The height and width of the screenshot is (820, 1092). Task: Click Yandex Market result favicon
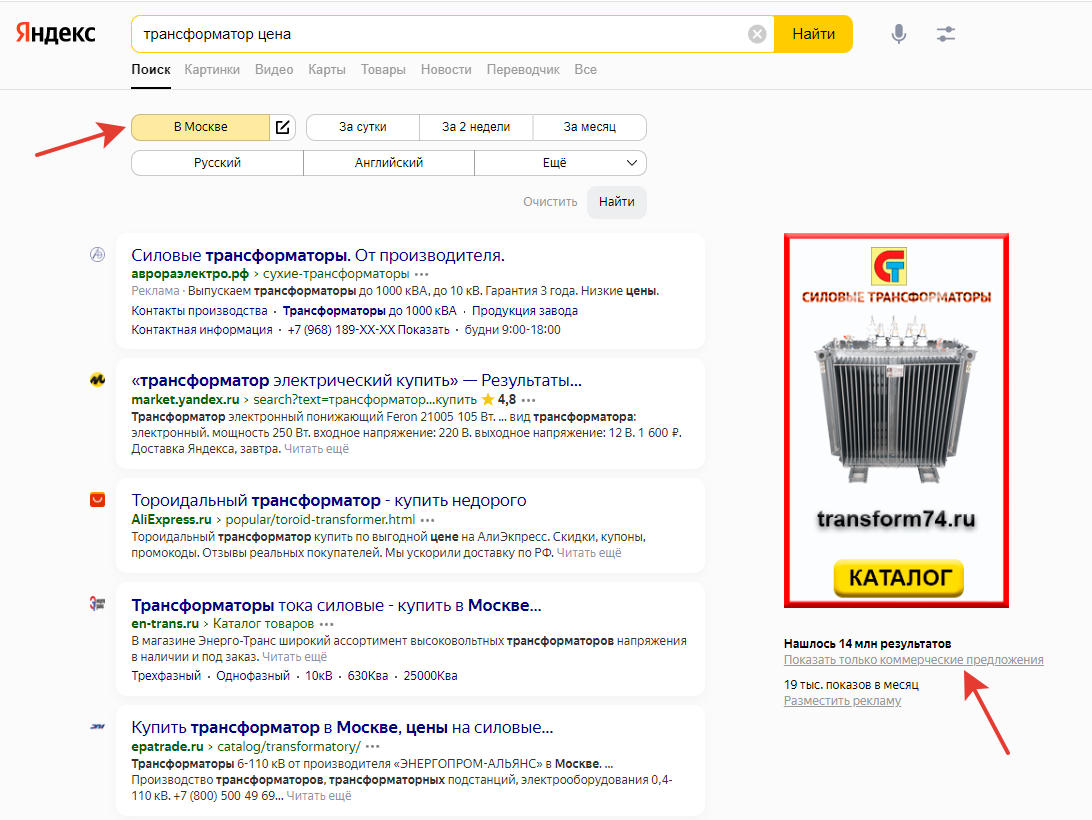[98, 380]
